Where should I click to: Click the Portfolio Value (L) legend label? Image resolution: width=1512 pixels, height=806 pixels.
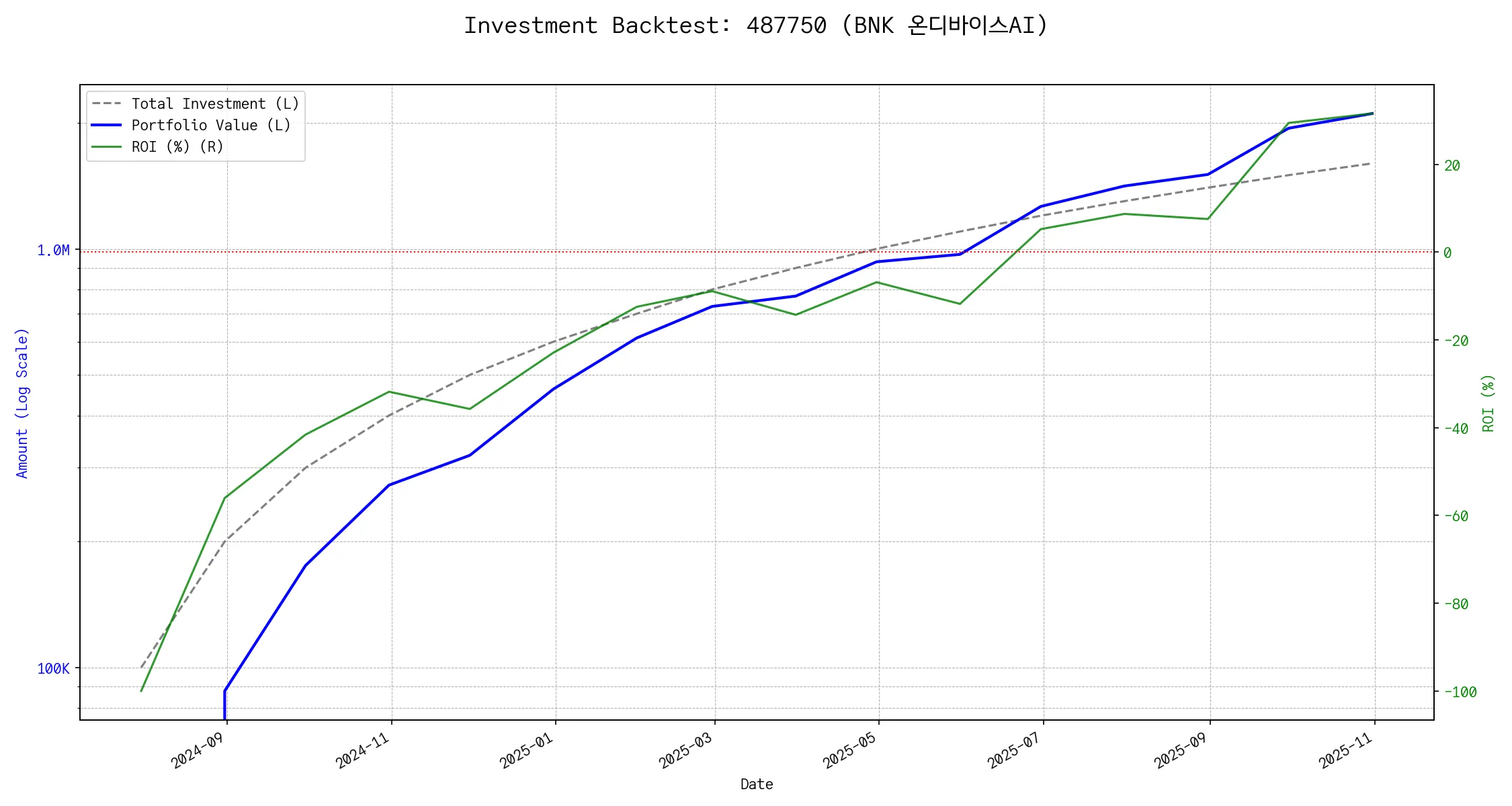pos(211,126)
